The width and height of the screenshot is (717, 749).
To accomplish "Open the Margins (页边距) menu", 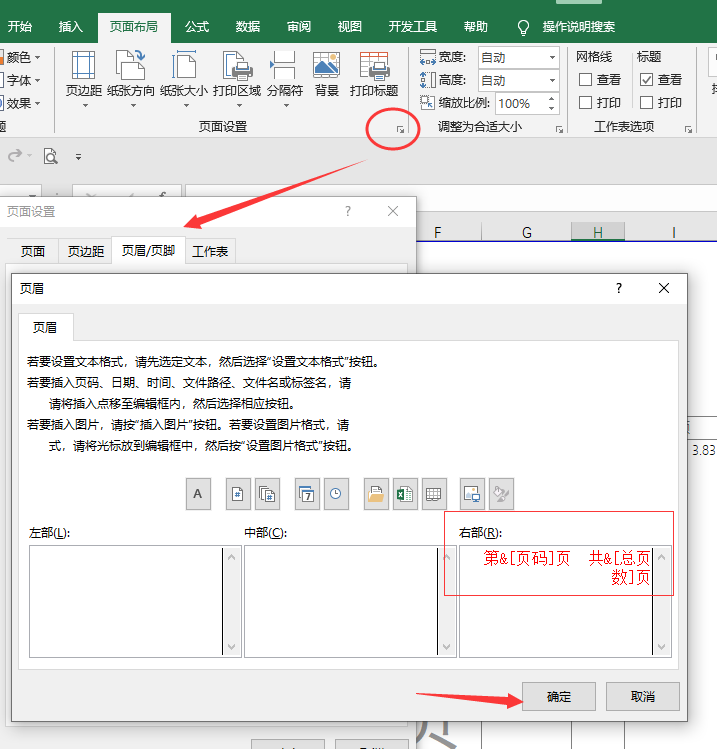I will coord(84,79).
